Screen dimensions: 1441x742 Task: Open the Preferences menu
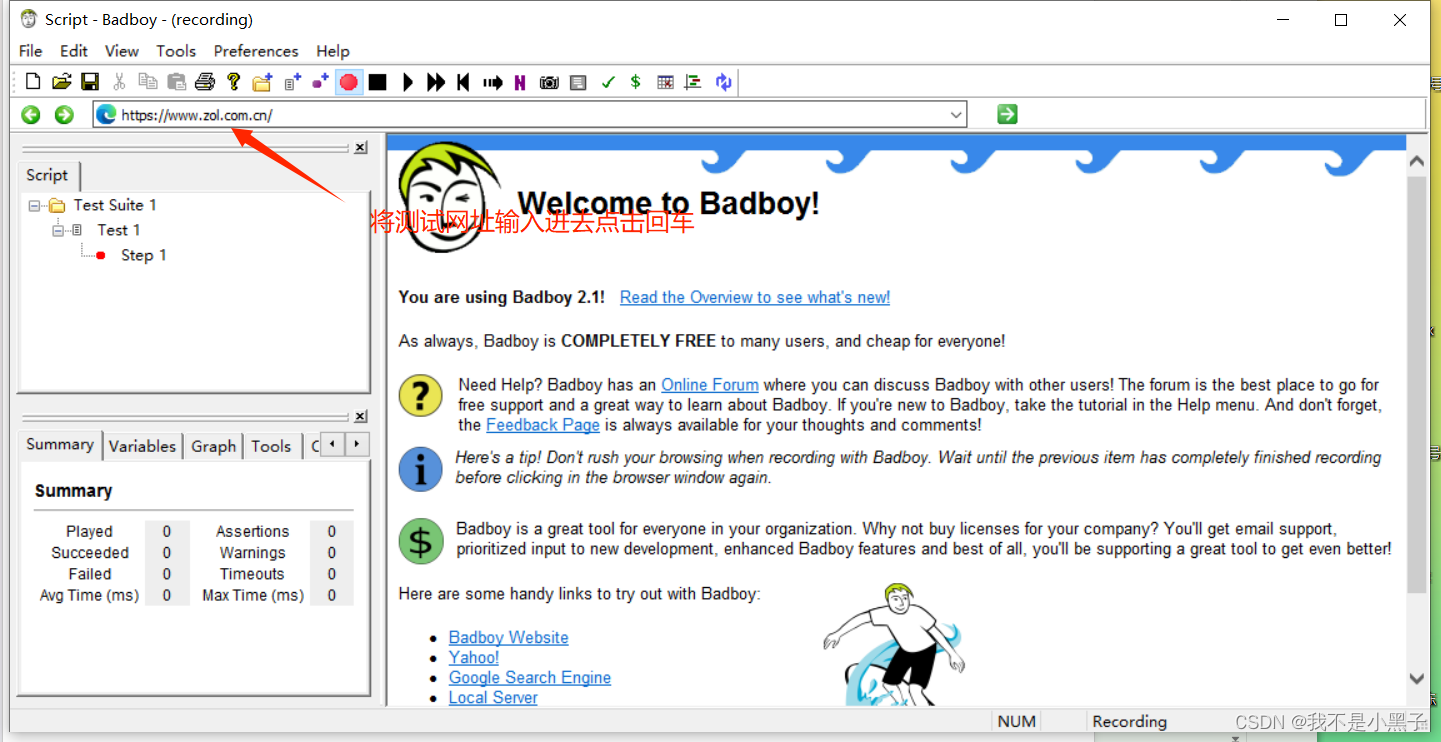coord(256,51)
